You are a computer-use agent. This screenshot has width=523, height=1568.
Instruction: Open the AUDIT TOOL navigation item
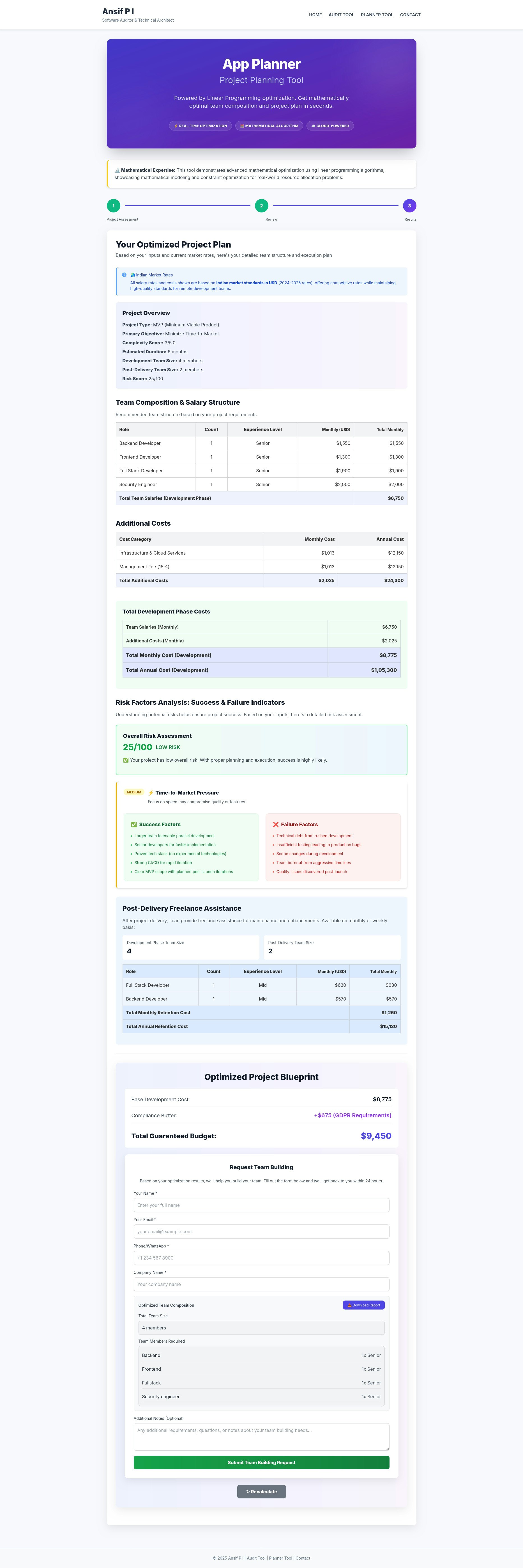click(341, 15)
